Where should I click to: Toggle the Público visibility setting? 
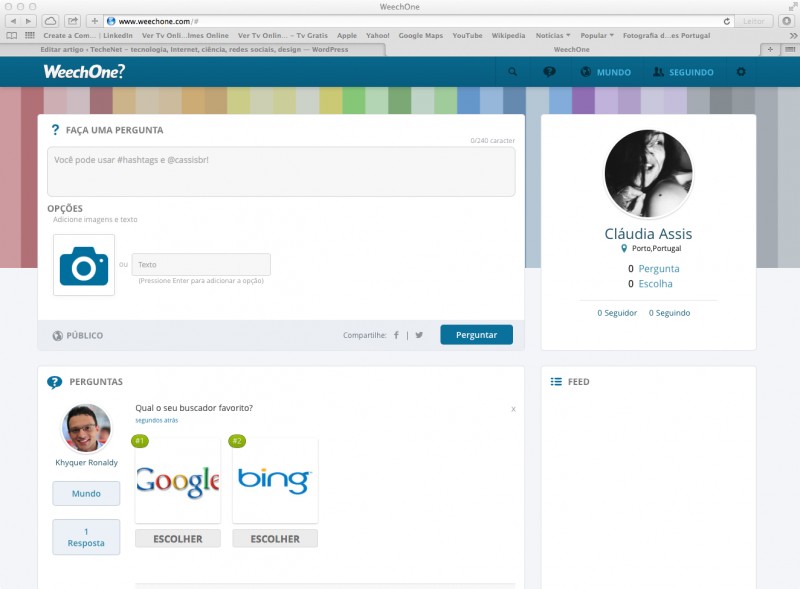coord(77,335)
